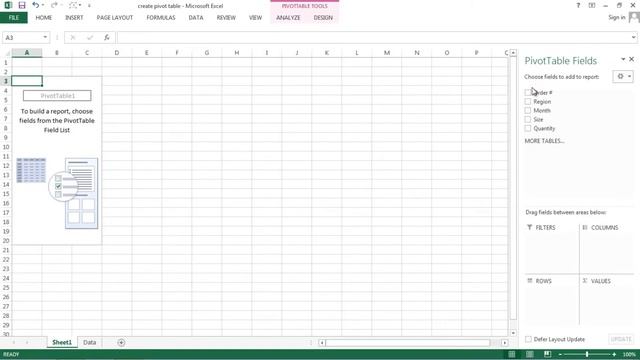Open the FORMULAS tab

pos(161,18)
